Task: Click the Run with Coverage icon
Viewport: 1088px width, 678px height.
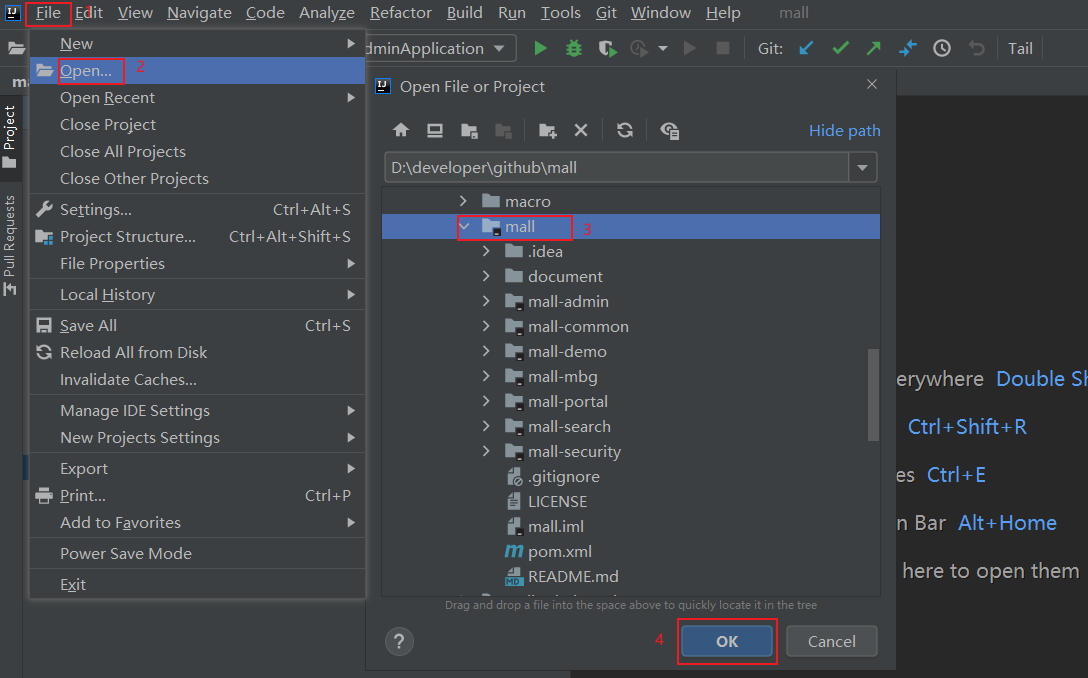Action: click(608, 49)
